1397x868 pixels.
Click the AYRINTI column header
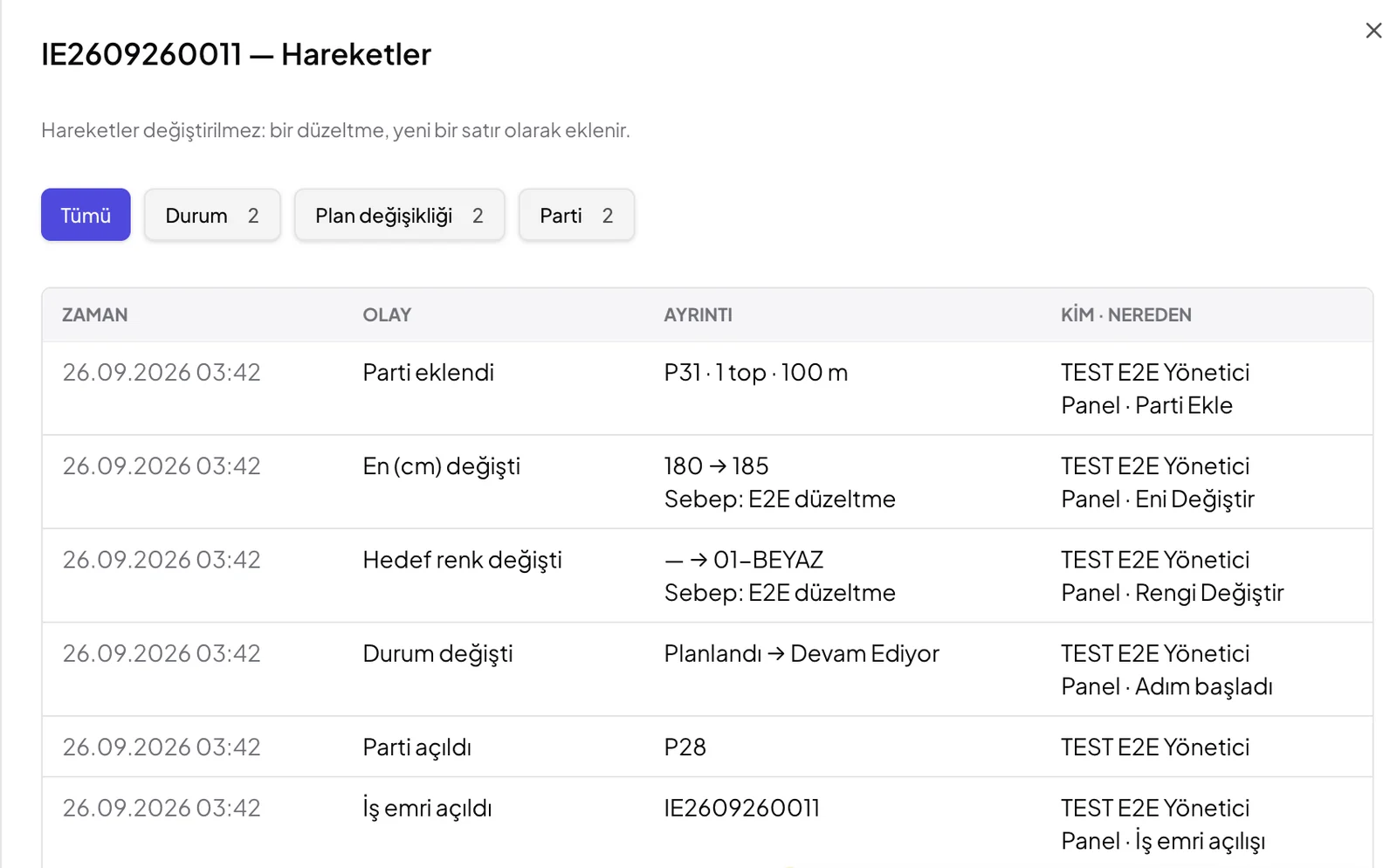point(698,315)
